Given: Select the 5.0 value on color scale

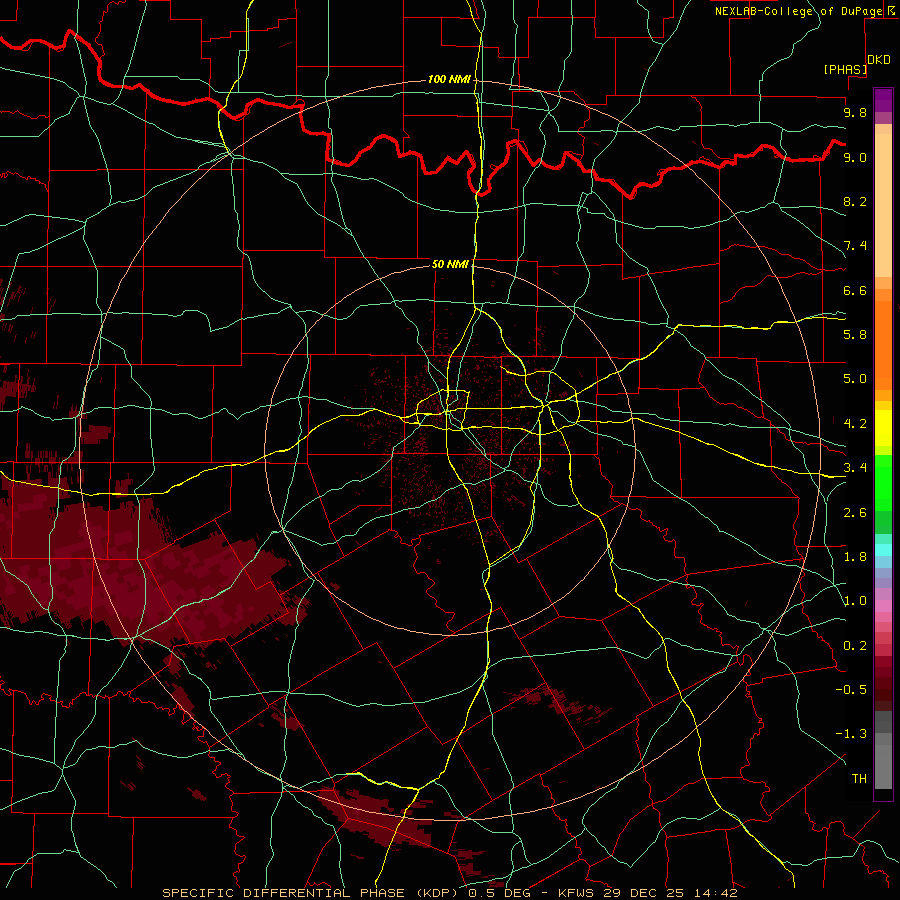Looking at the screenshot, I should pyautogui.click(x=855, y=379).
